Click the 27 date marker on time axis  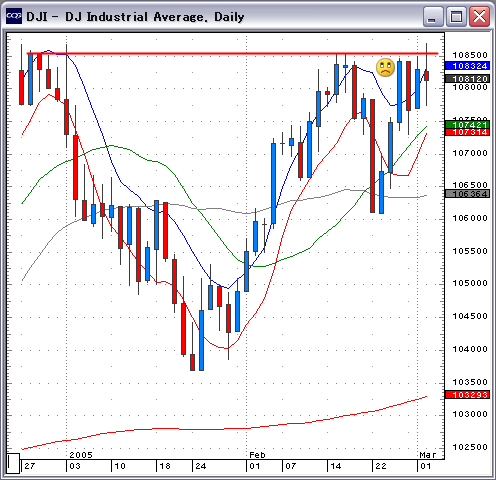point(30,466)
